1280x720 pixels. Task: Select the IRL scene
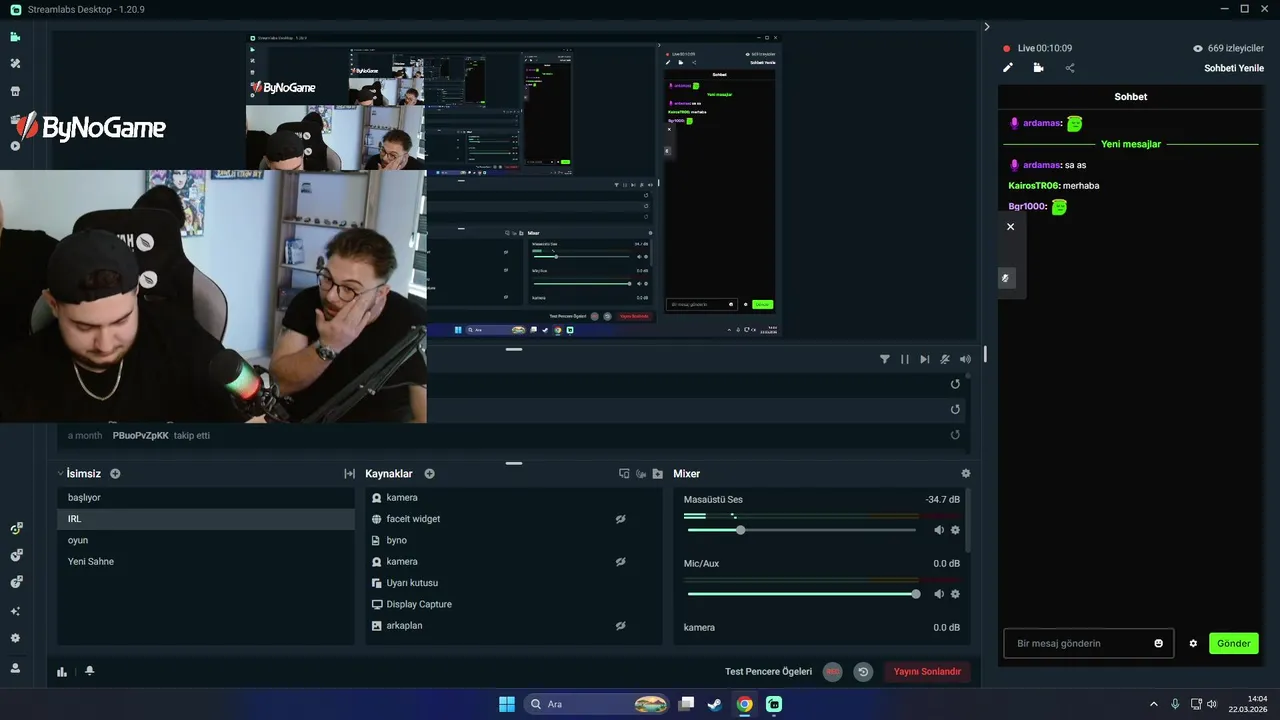[x=206, y=519]
